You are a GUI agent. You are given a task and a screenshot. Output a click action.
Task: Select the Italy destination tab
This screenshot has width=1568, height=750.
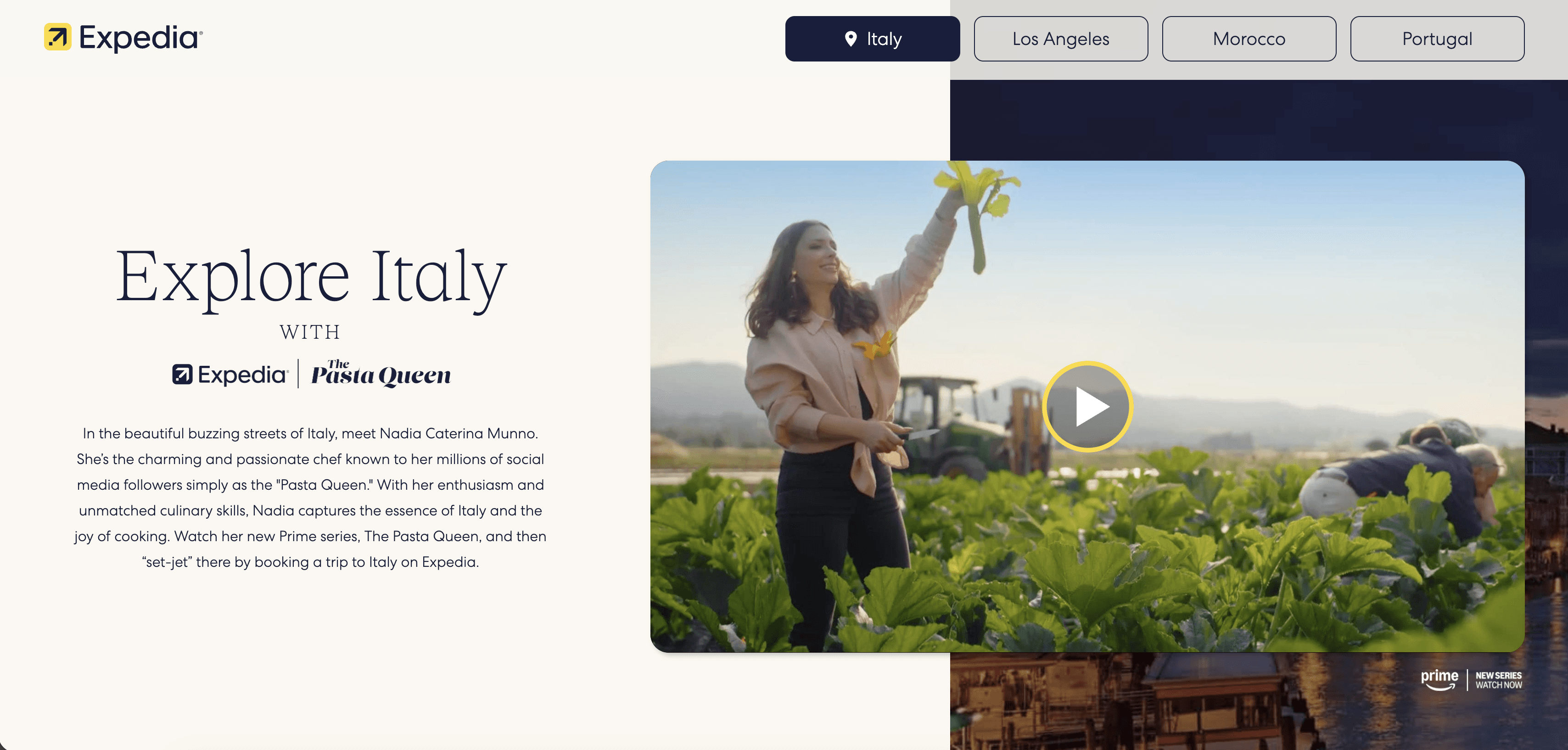pyautogui.click(x=872, y=39)
